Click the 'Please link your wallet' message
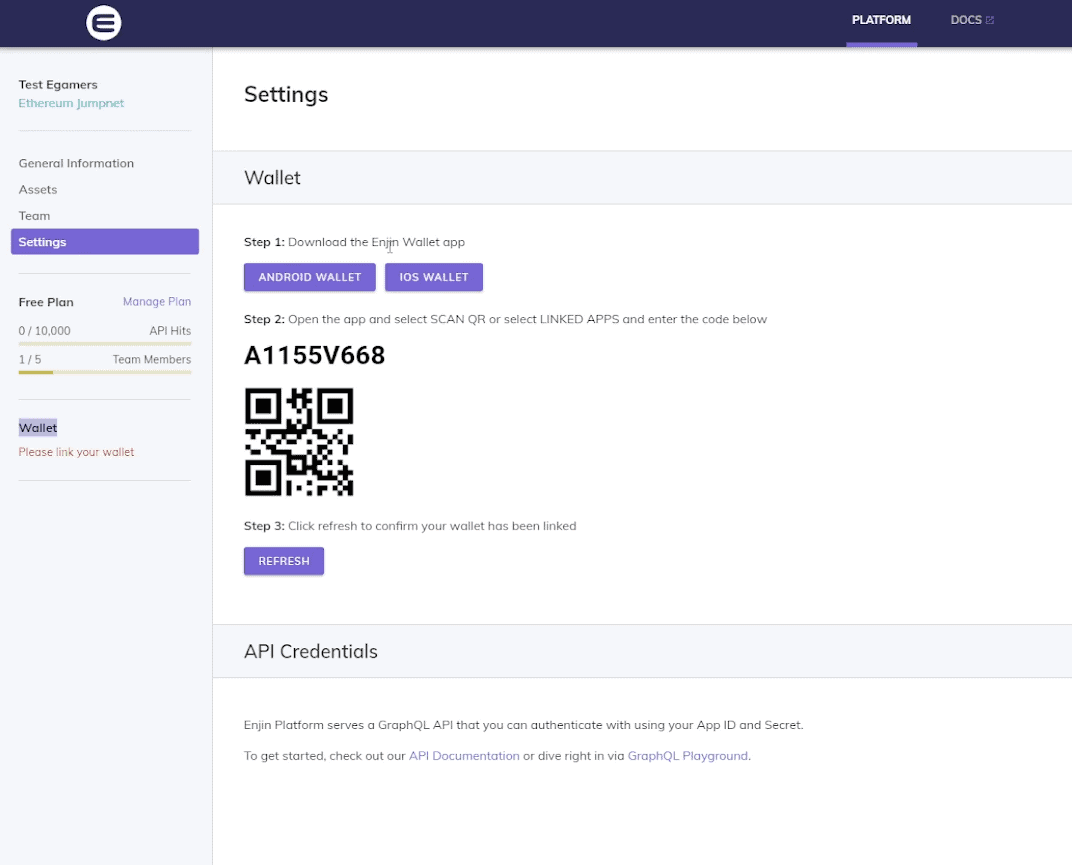This screenshot has height=865, width=1072. [x=76, y=452]
